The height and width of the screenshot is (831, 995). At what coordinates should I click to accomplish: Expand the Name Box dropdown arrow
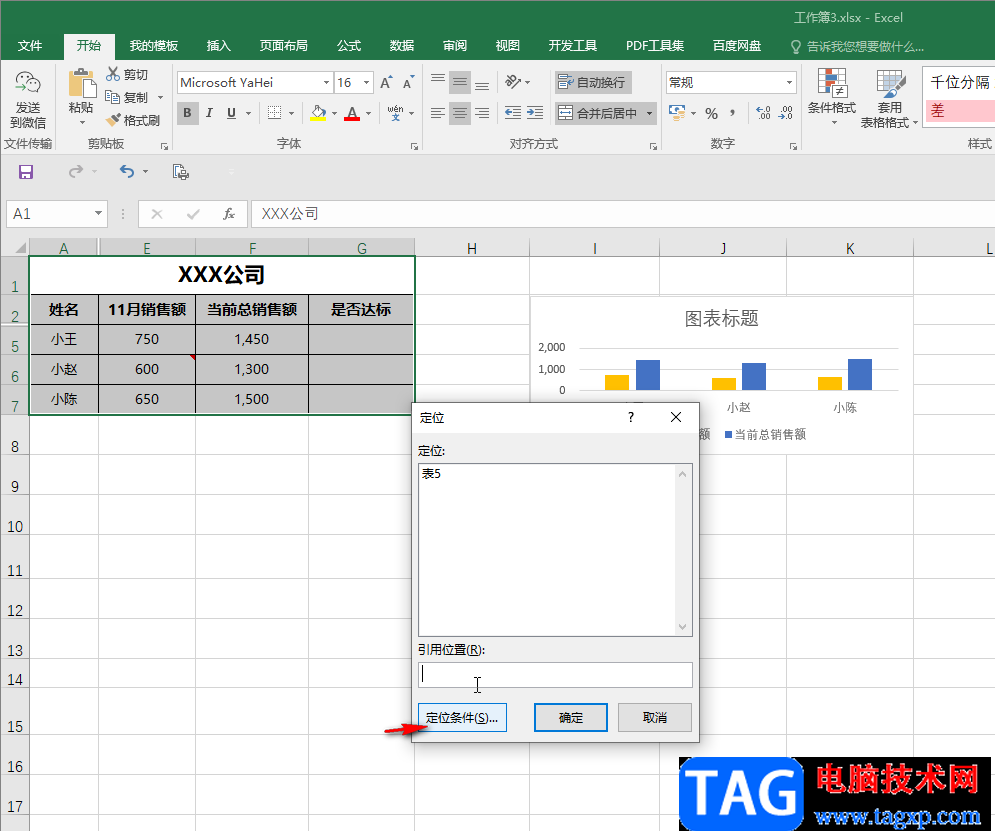pos(98,213)
